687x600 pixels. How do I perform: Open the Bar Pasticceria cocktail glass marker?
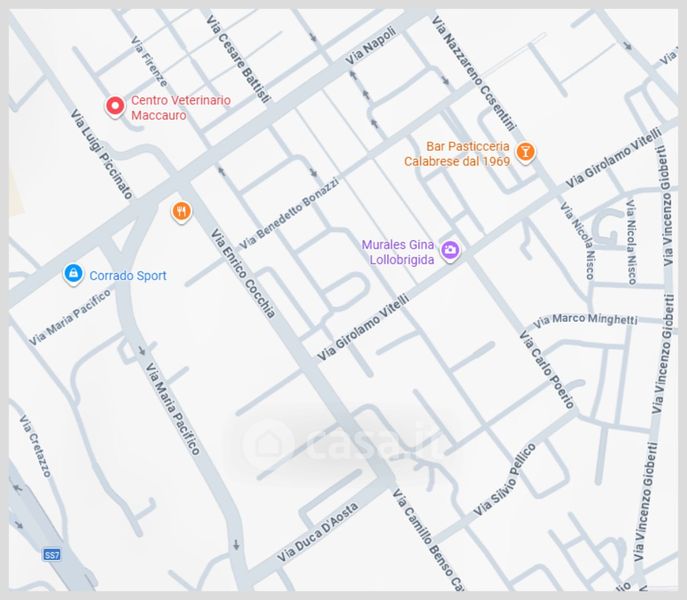[525, 153]
